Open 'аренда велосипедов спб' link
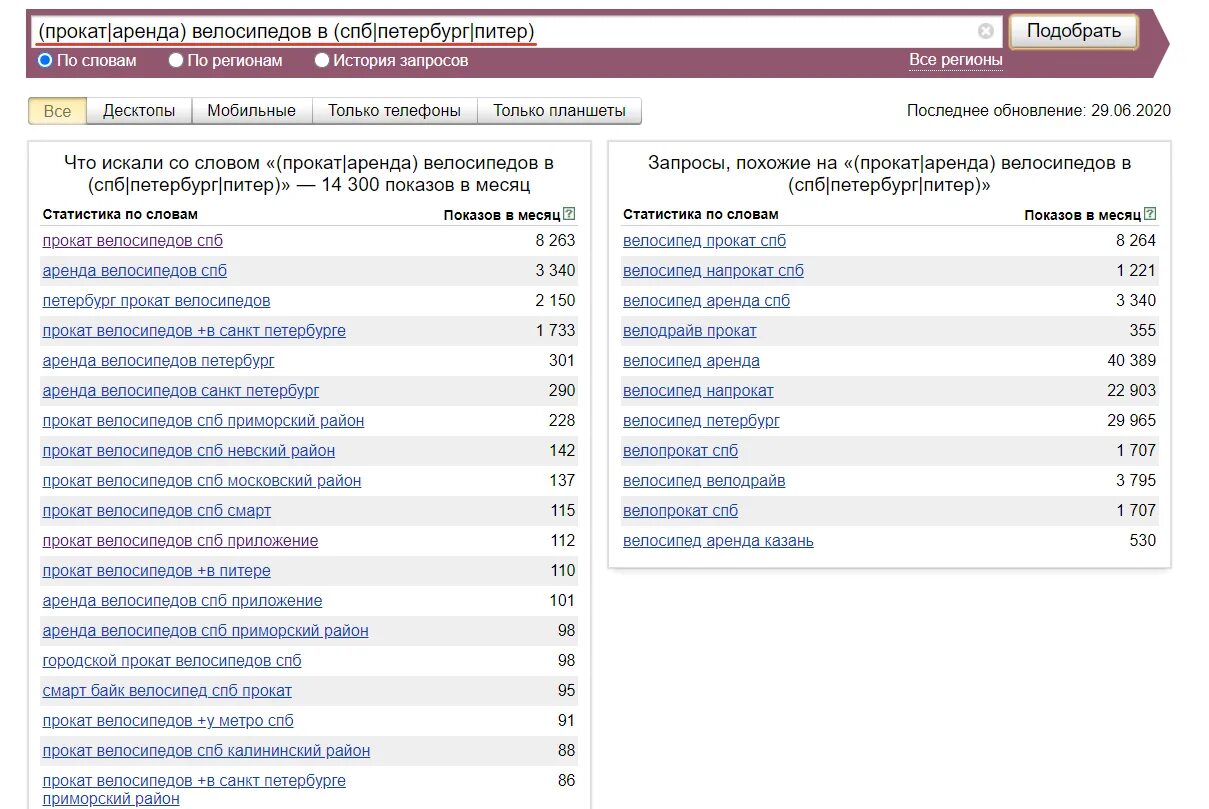 pos(135,271)
